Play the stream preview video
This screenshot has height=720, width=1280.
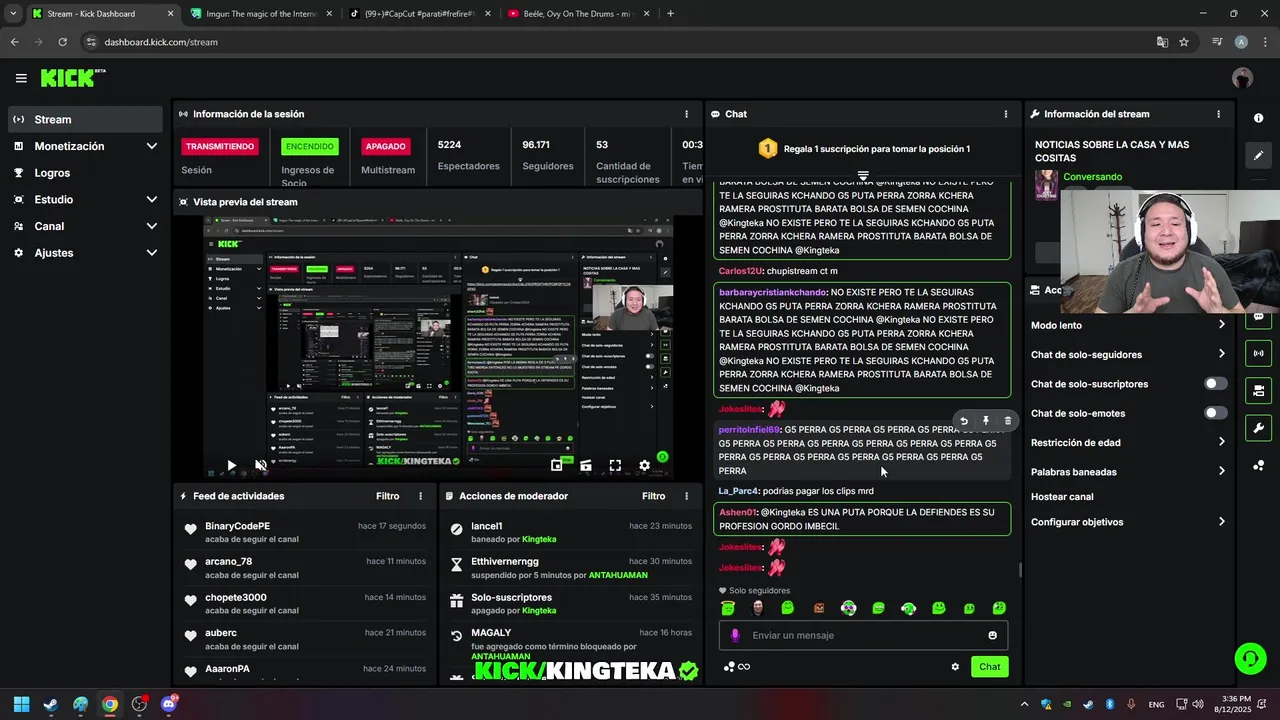pyautogui.click(x=231, y=465)
